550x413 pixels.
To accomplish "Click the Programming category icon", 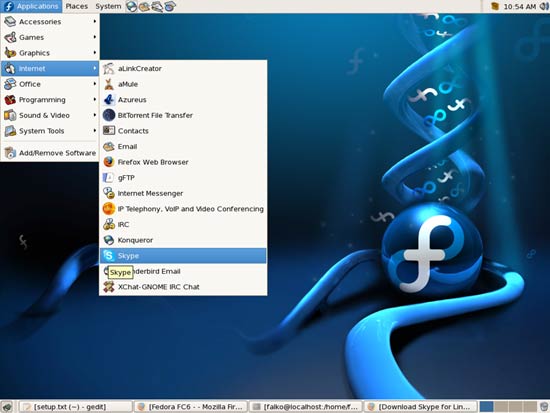I will coord(10,100).
